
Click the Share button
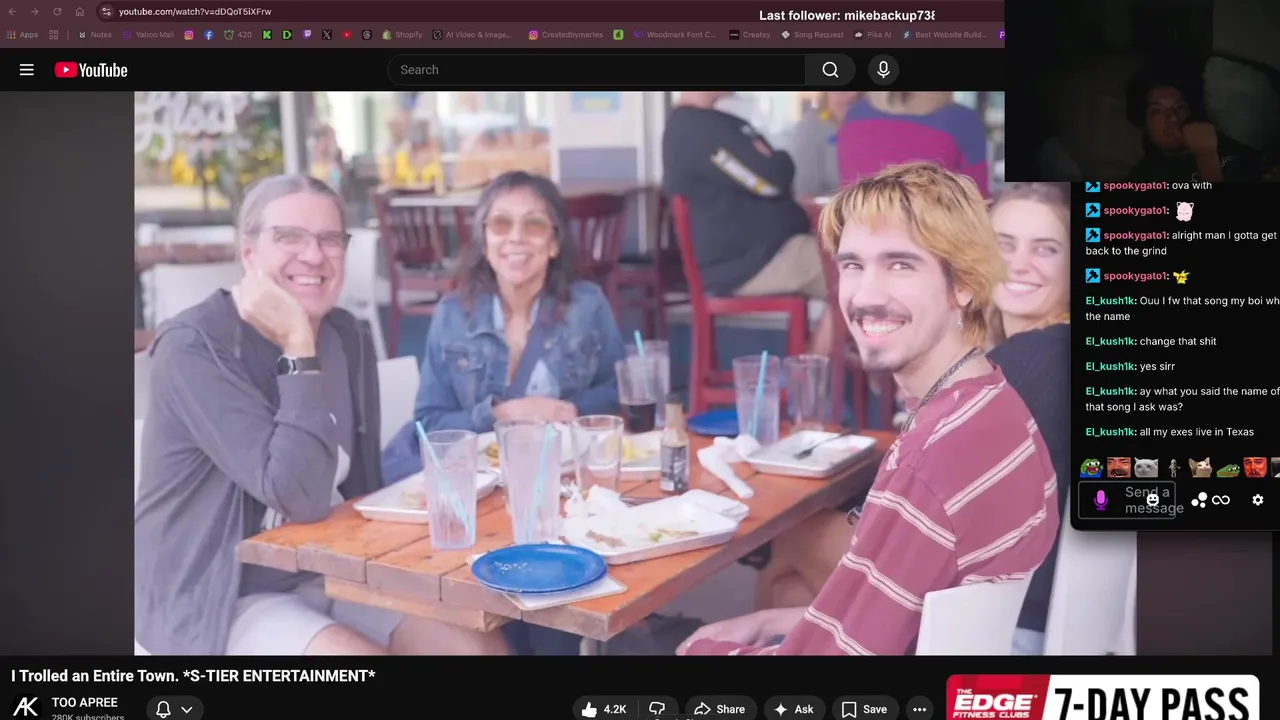coord(719,709)
